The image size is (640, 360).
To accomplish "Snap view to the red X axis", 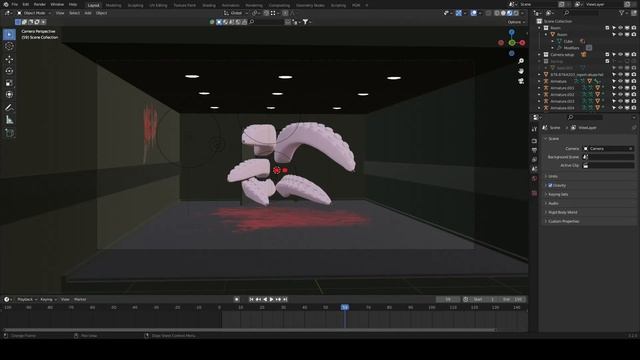I will coord(522,42).
